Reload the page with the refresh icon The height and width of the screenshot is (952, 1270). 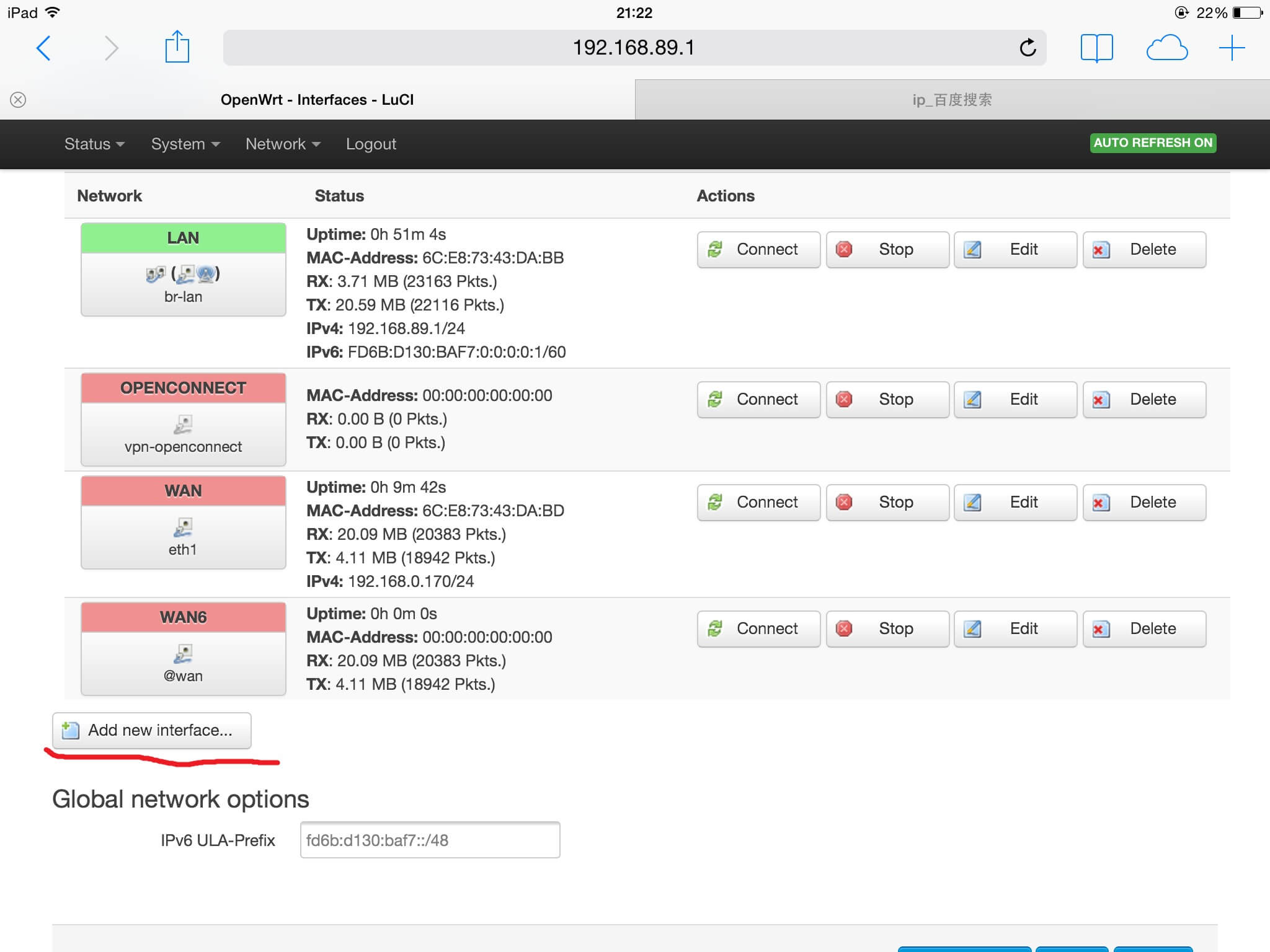tap(1028, 47)
